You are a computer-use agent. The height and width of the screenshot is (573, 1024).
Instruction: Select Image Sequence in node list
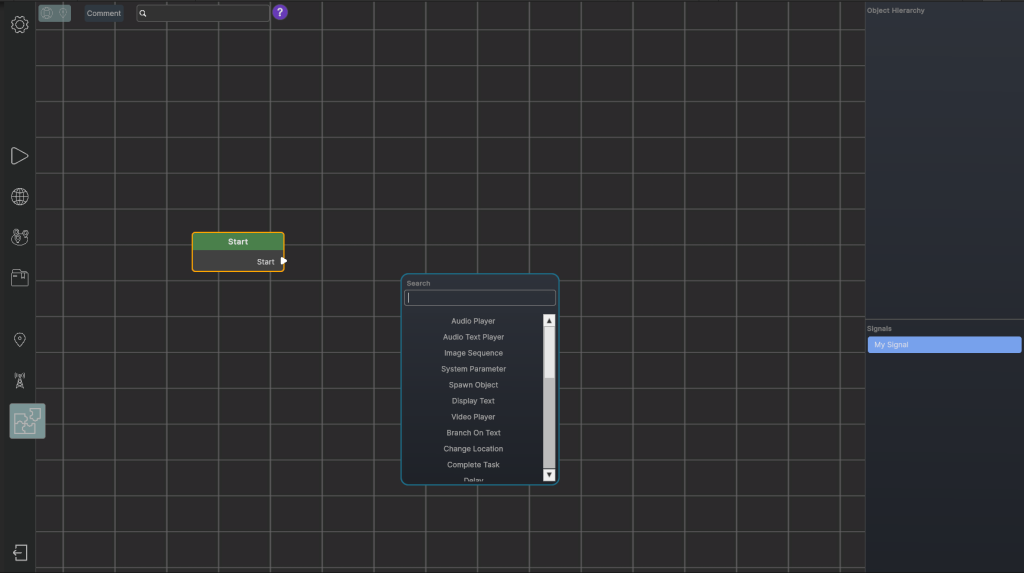473,353
